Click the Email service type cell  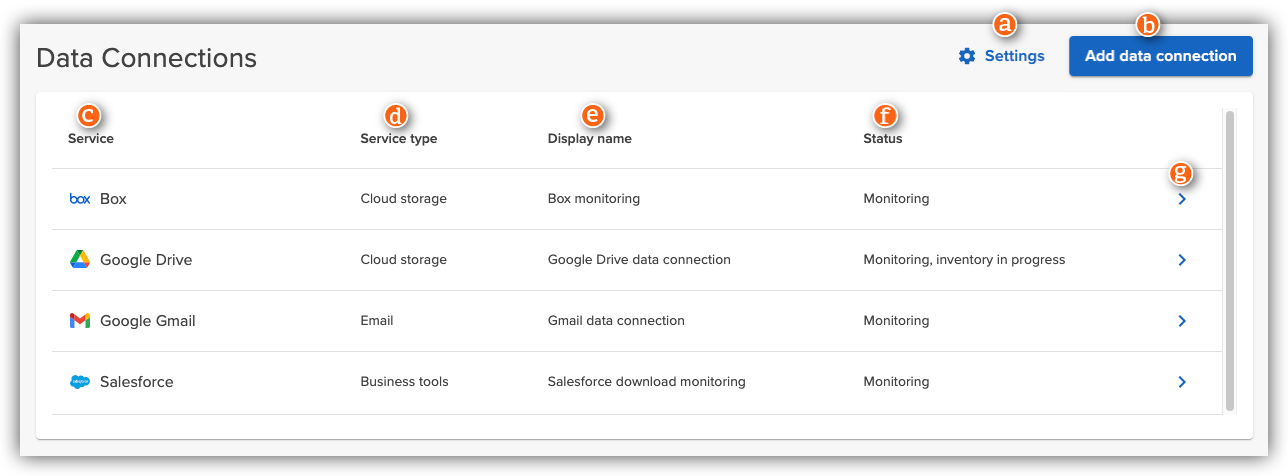pos(377,321)
